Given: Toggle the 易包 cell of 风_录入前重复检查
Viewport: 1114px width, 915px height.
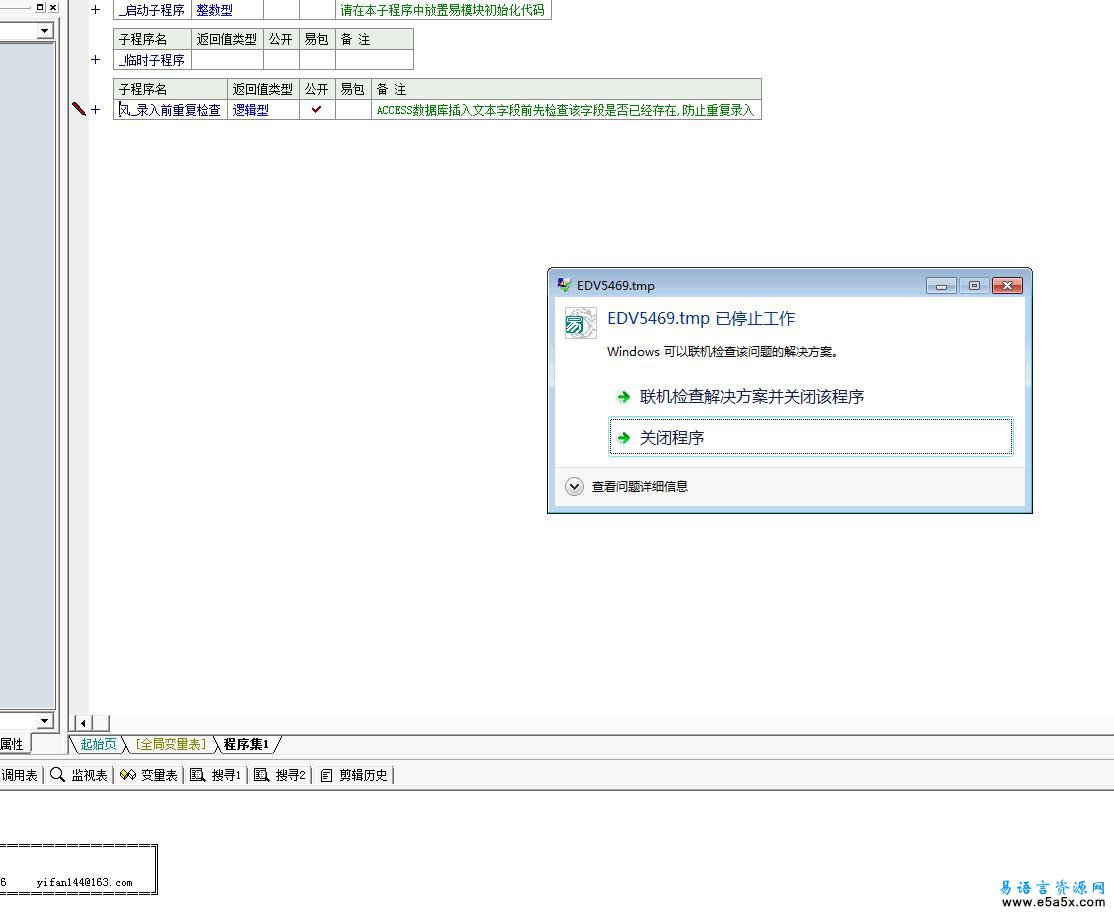Looking at the screenshot, I should (353, 109).
